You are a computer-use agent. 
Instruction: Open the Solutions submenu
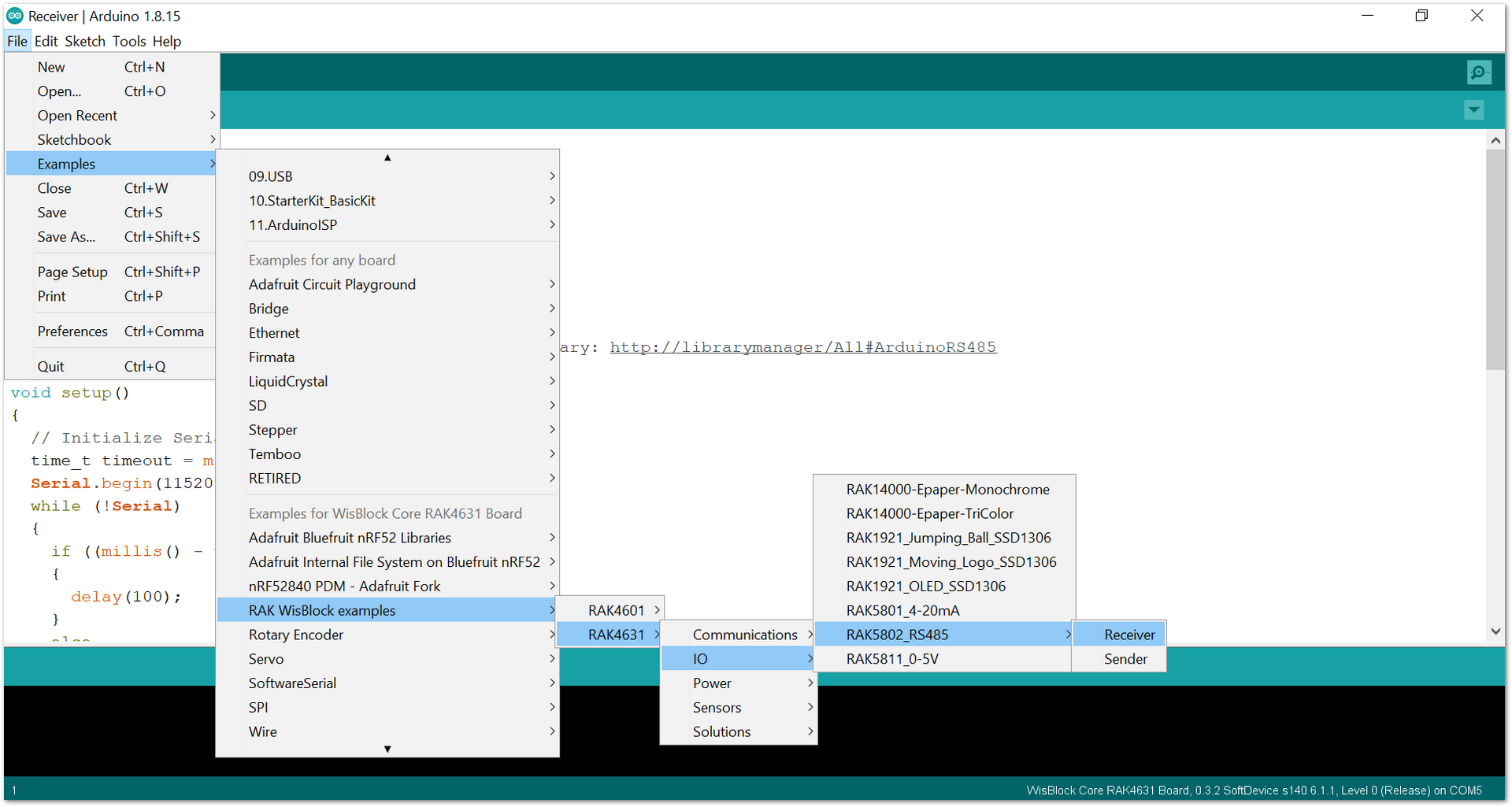[739, 732]
